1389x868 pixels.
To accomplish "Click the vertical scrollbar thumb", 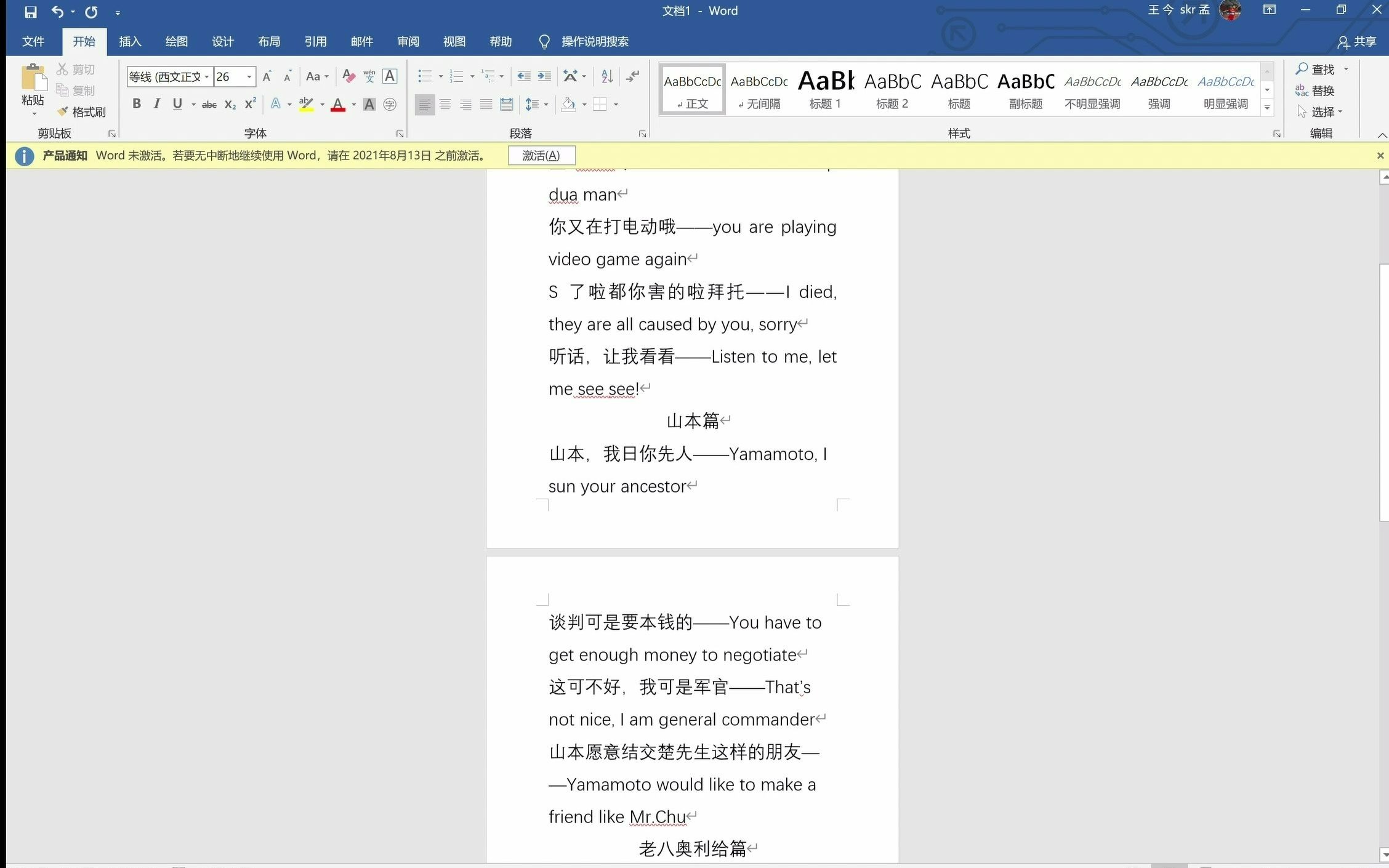I will 1384,392.
